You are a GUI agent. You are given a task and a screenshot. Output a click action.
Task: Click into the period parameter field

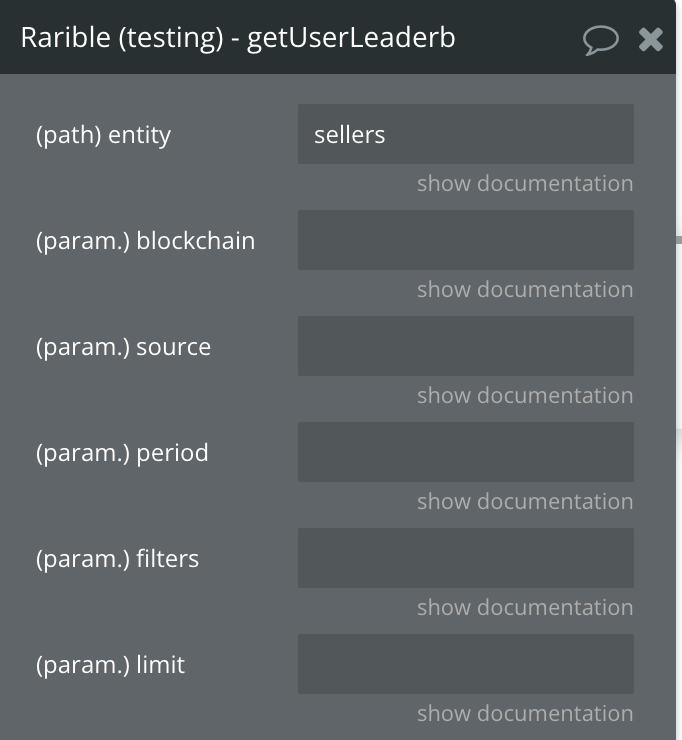coord(465,452)
